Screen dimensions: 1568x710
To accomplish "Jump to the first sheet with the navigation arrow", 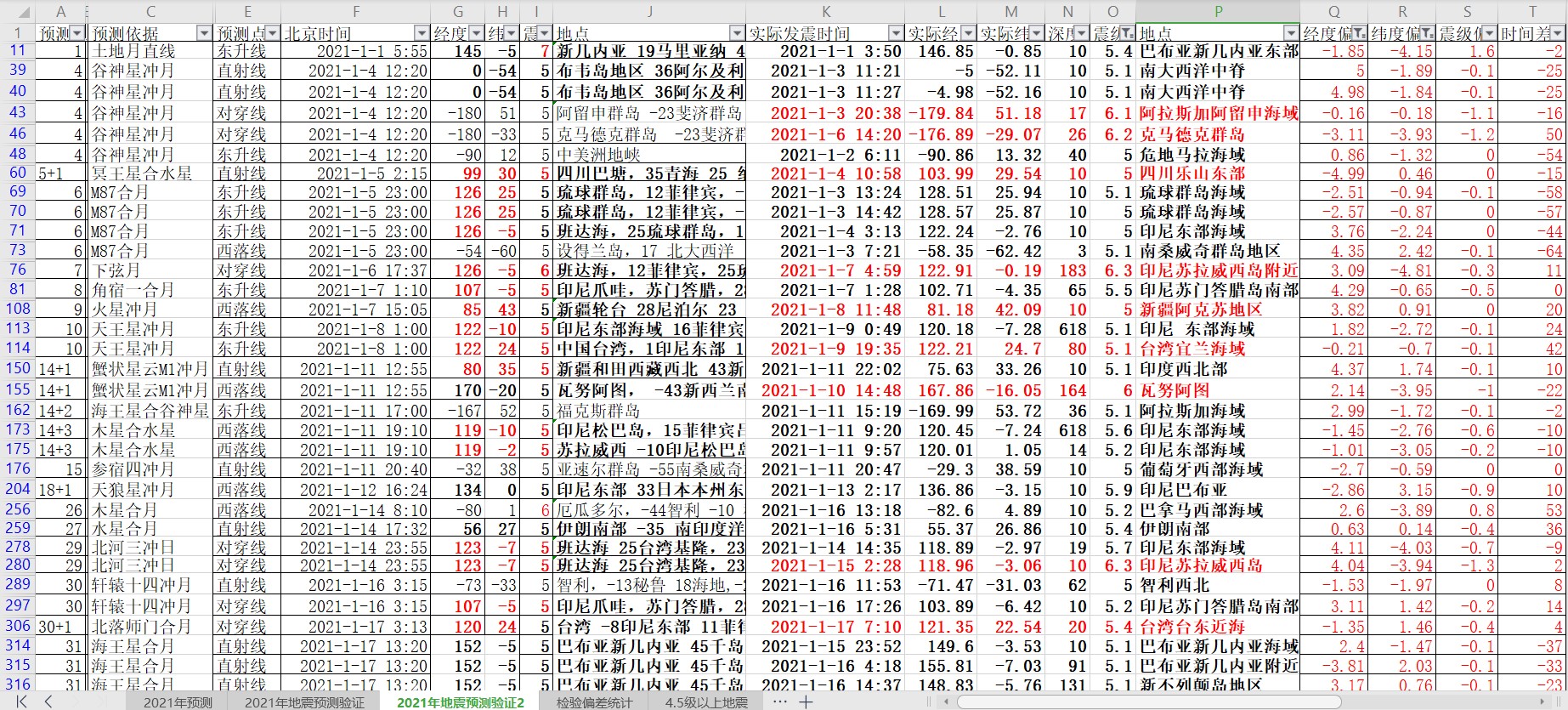I will (x=21, y=701).
